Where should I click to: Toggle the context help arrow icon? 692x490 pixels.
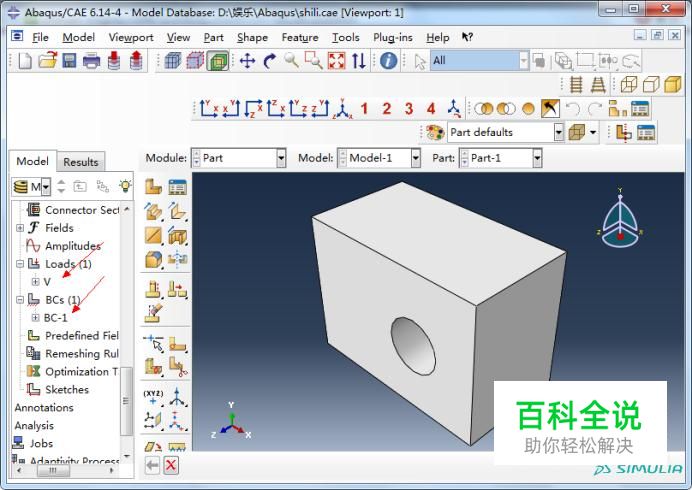point(467,37)
